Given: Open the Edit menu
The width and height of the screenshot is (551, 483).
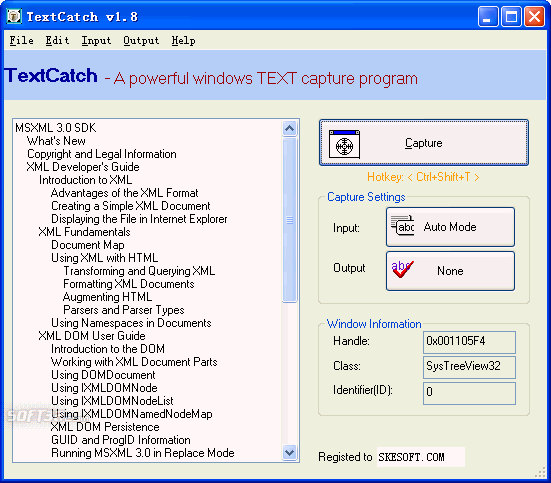Looking at the screenshot, I should [57, 40].
